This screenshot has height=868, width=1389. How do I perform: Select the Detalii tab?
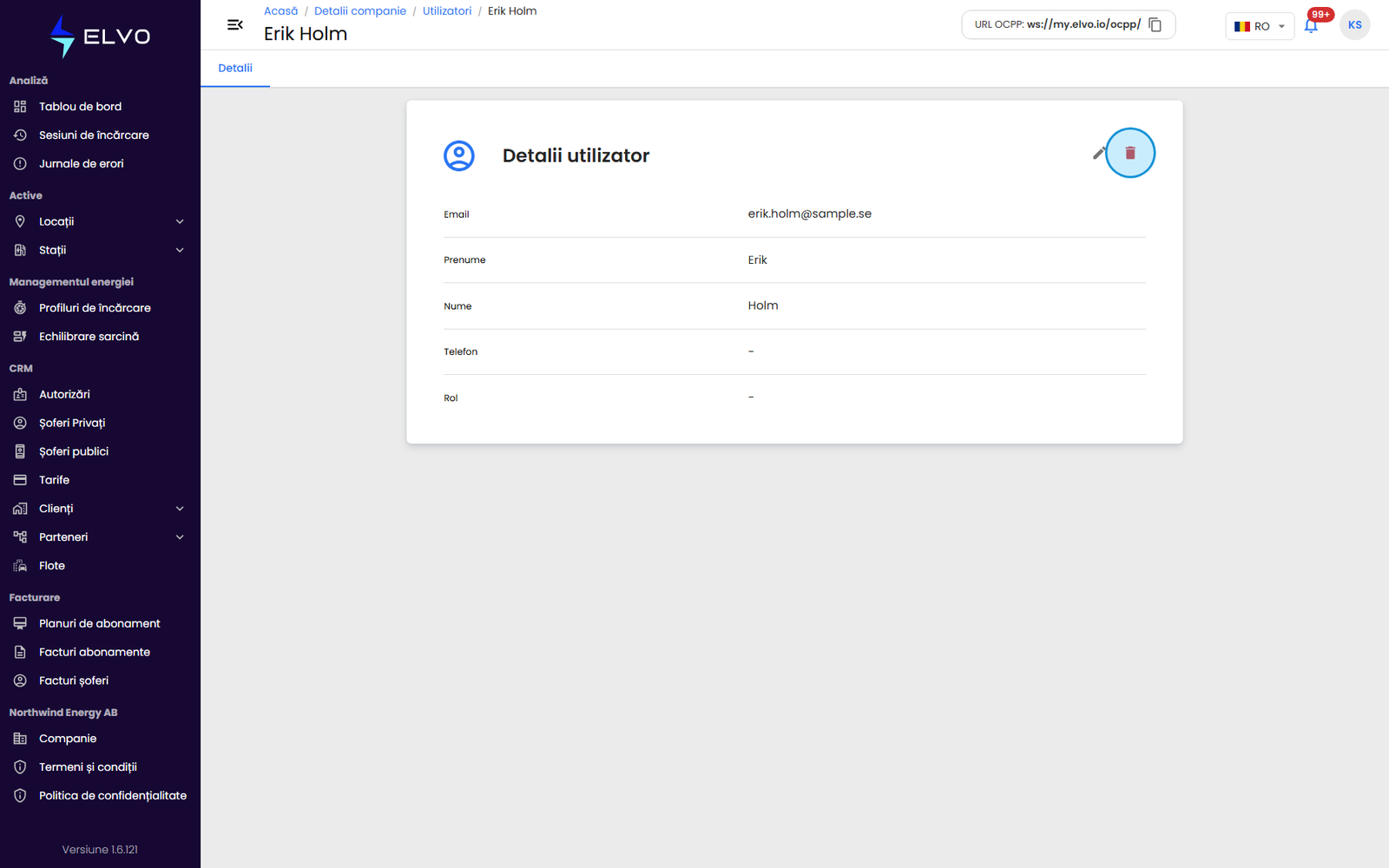pos(235,68)
